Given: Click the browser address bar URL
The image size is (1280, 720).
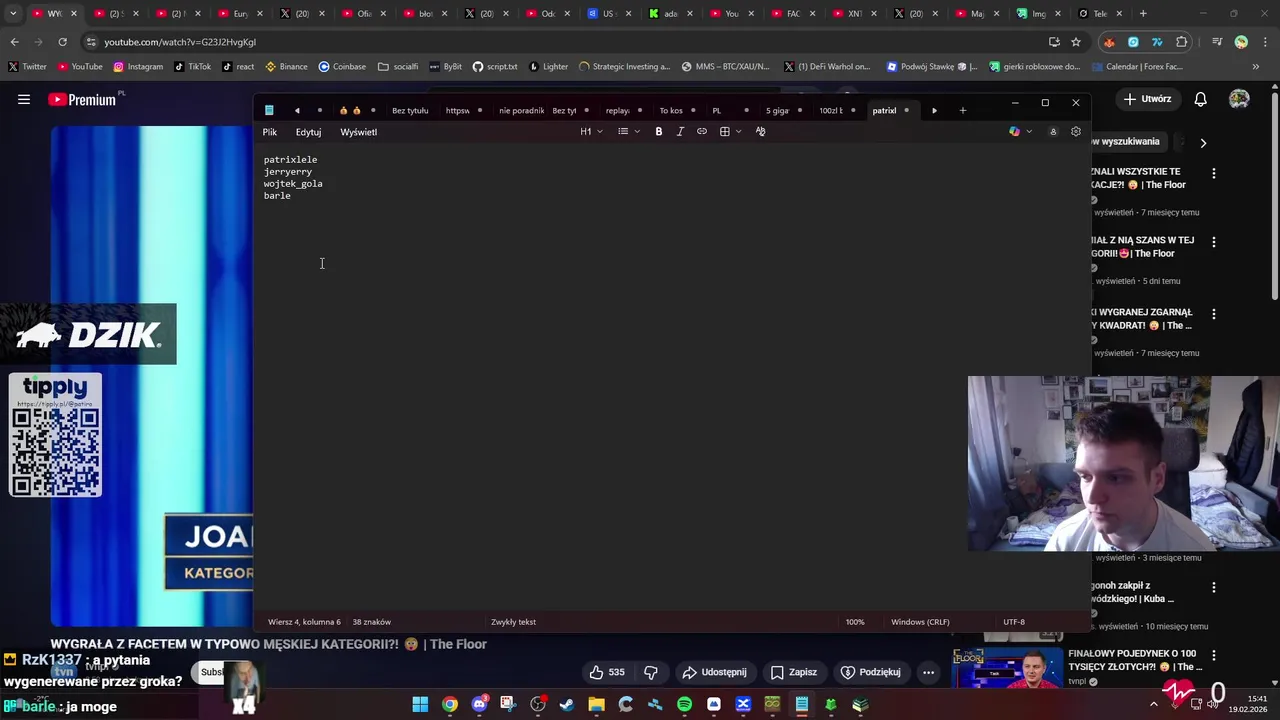Looking at the screenshot, I should click(180, 42).
